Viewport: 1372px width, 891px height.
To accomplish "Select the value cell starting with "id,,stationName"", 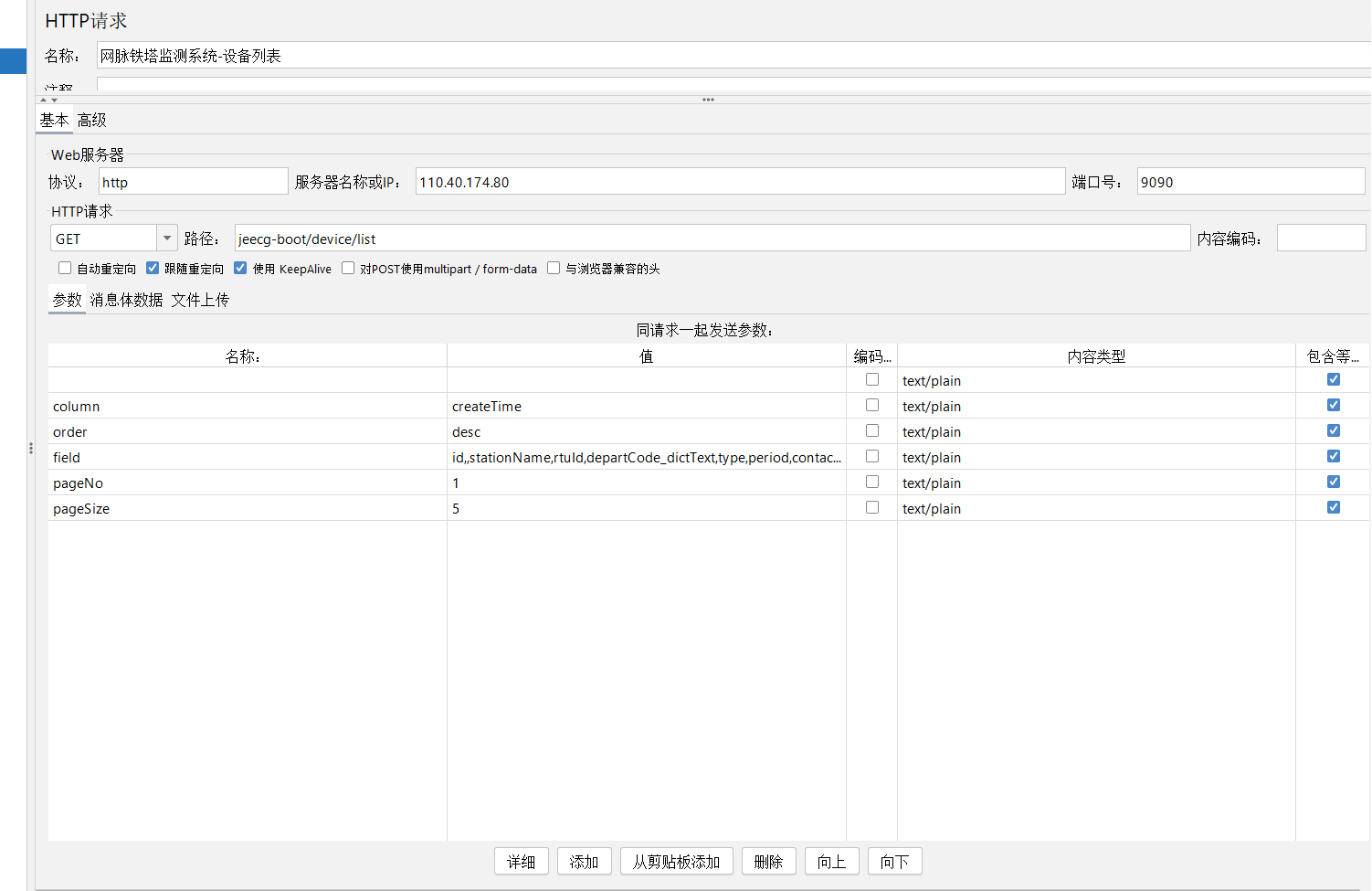I will coord(647,457).
